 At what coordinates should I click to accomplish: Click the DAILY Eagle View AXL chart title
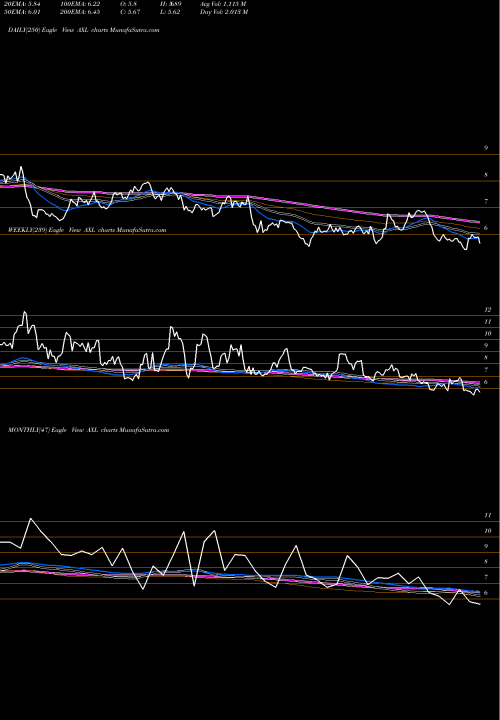click(x=84, y=30)
